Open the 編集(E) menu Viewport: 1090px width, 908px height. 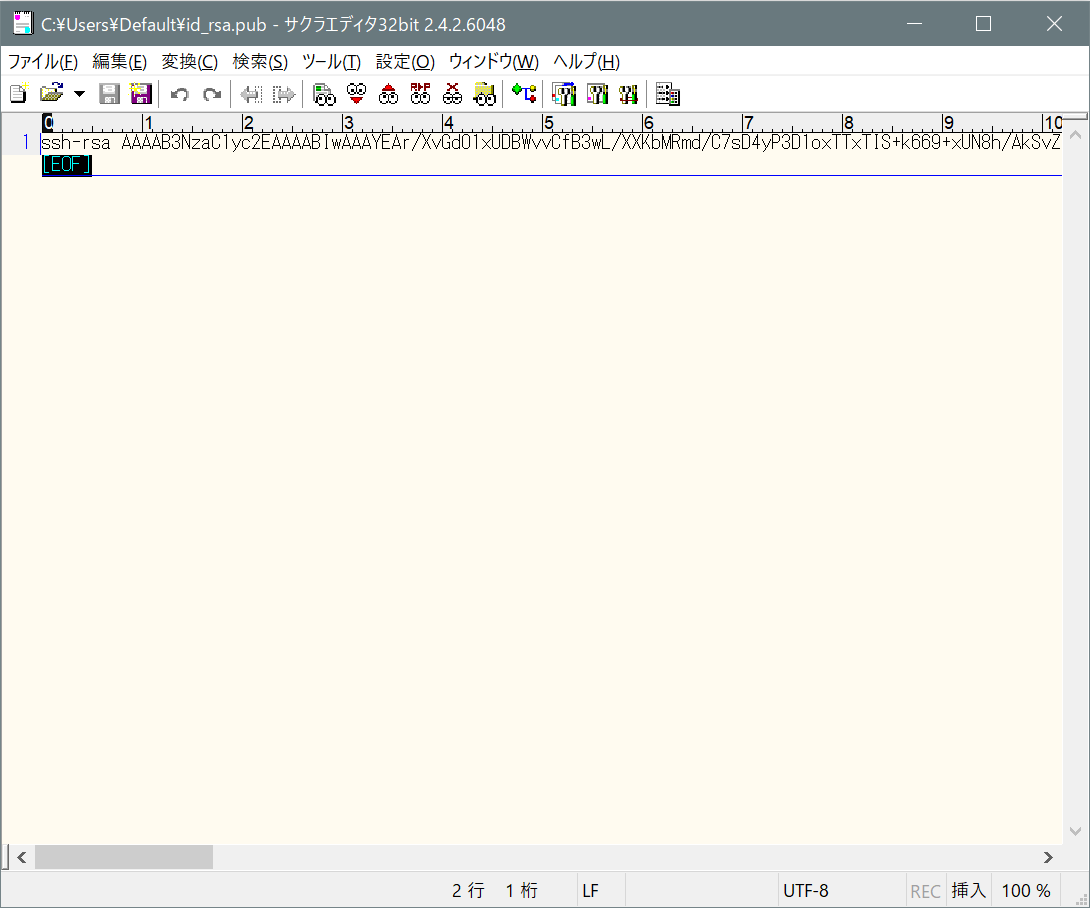click(120, 62)
